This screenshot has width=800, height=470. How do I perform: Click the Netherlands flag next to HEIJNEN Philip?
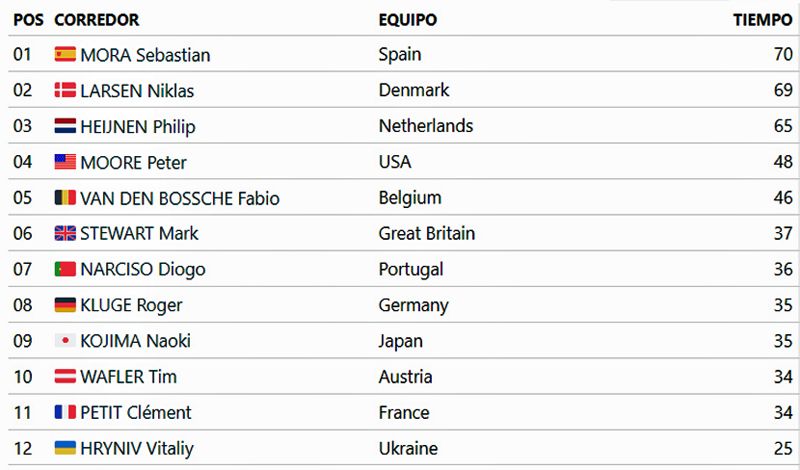[x=65, y=126]
